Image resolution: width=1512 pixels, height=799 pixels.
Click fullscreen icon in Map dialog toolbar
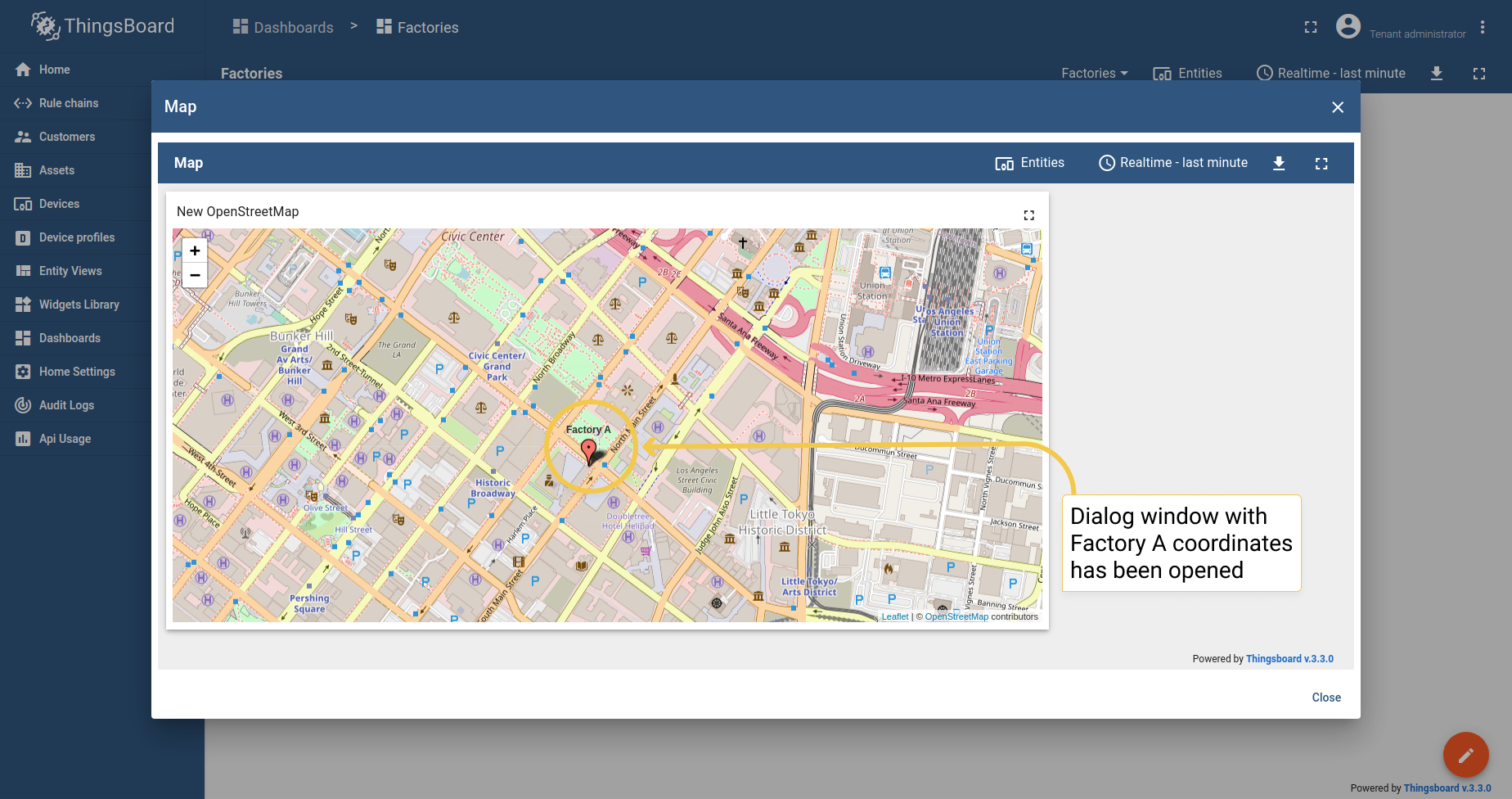(x=1321, y=163)
